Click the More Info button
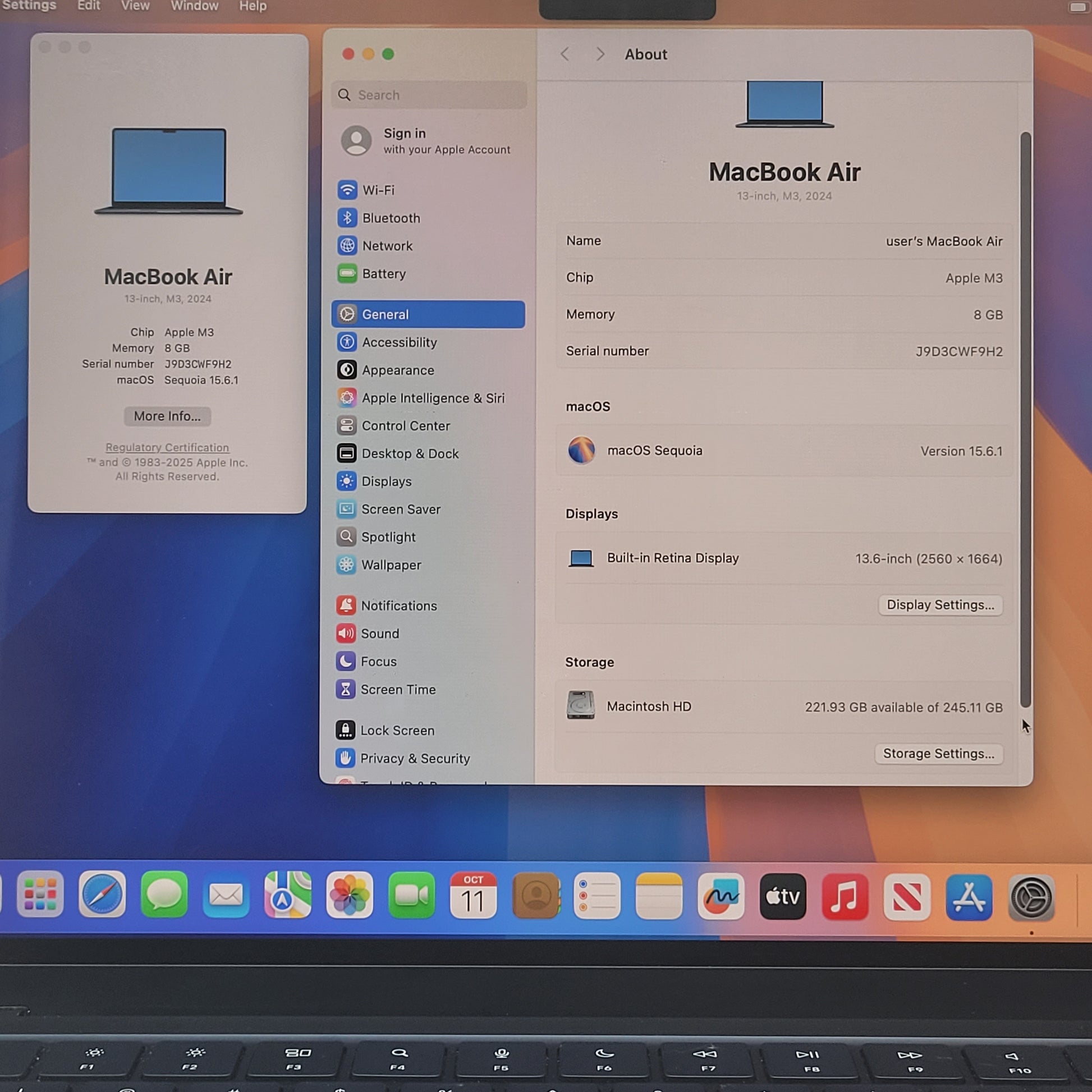 (x=167, y=416)
